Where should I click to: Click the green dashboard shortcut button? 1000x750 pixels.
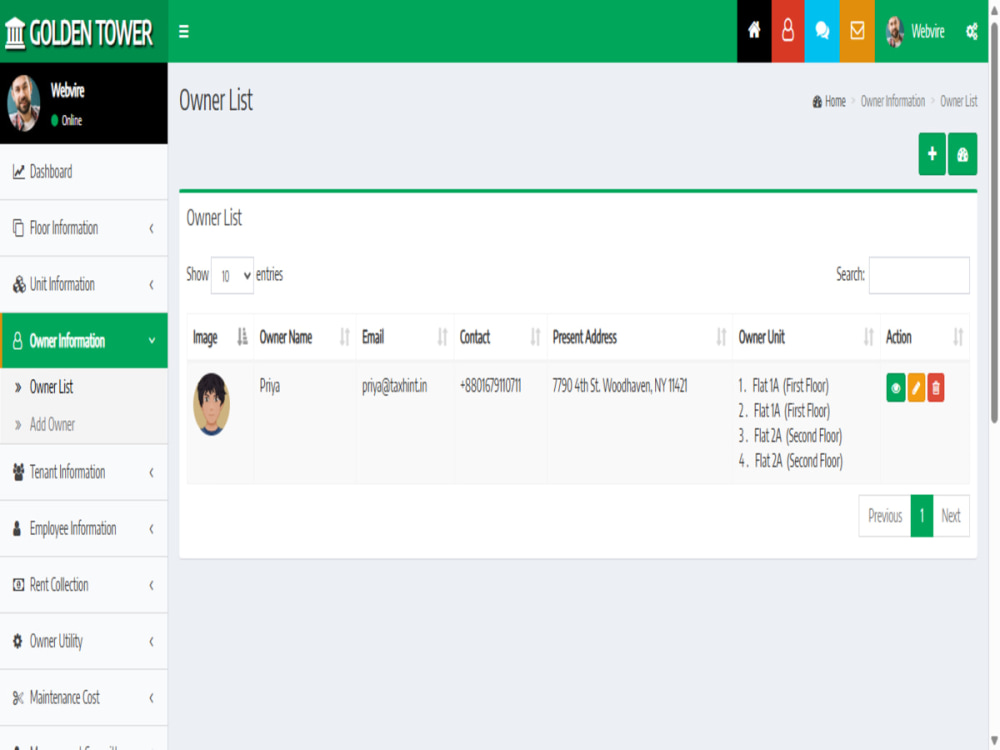[962, 154]
